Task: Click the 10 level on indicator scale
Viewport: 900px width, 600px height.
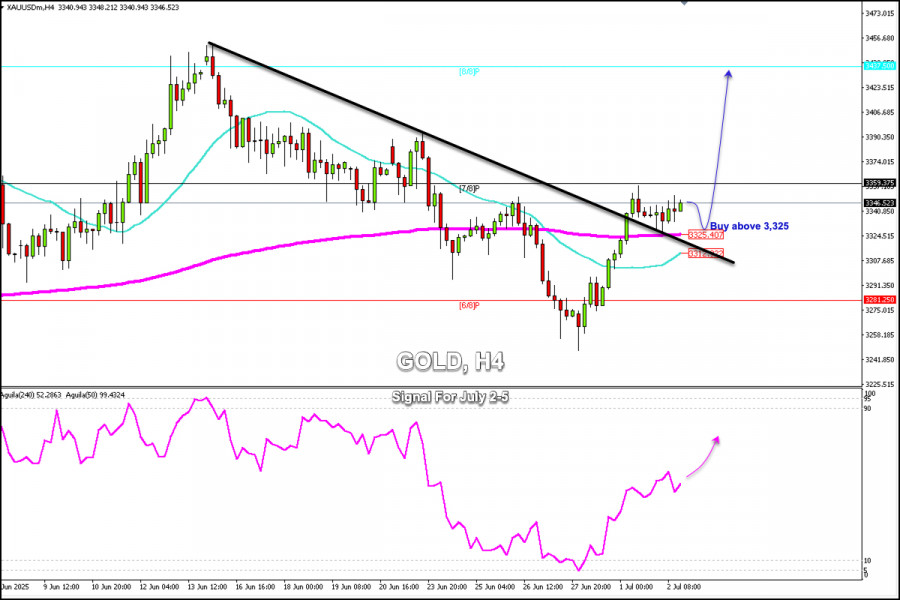Action: [868, 560]
